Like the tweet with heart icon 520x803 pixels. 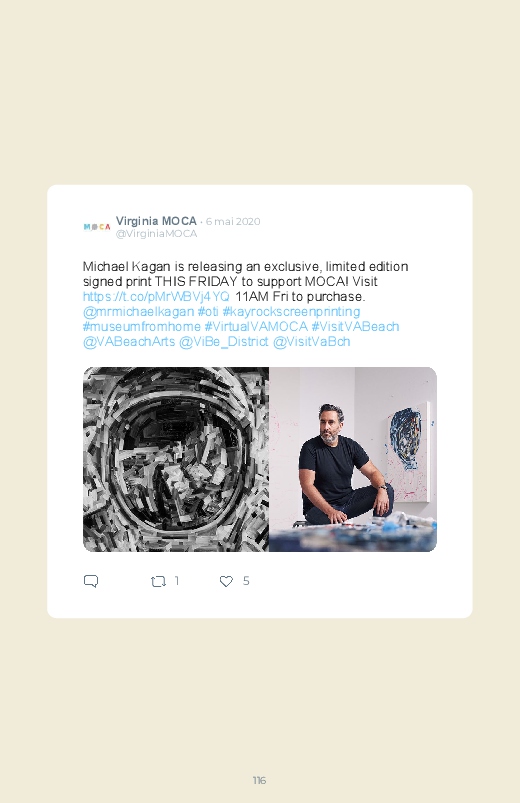226,581
